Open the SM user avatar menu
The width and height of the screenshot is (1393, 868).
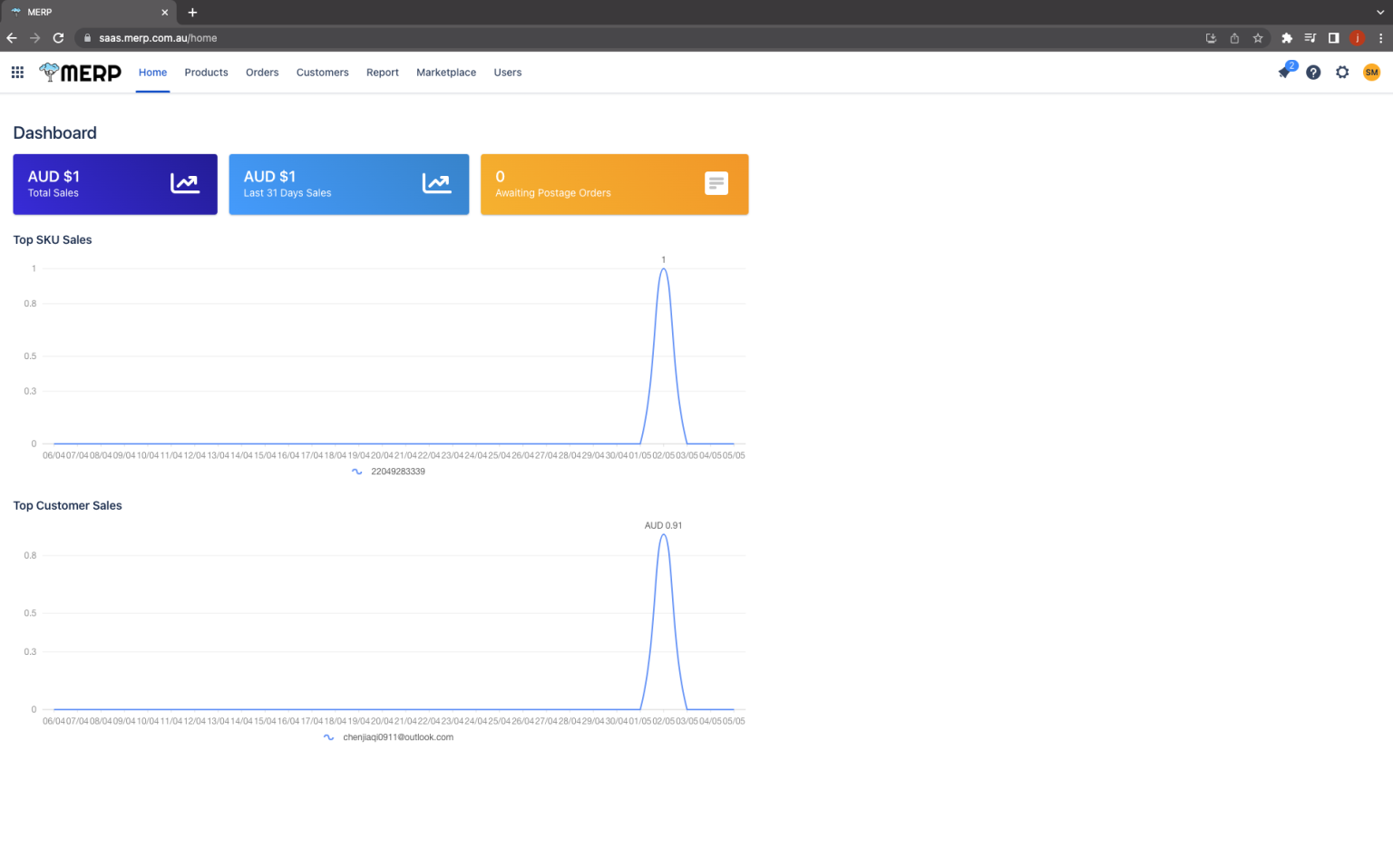pos(1371,73)
